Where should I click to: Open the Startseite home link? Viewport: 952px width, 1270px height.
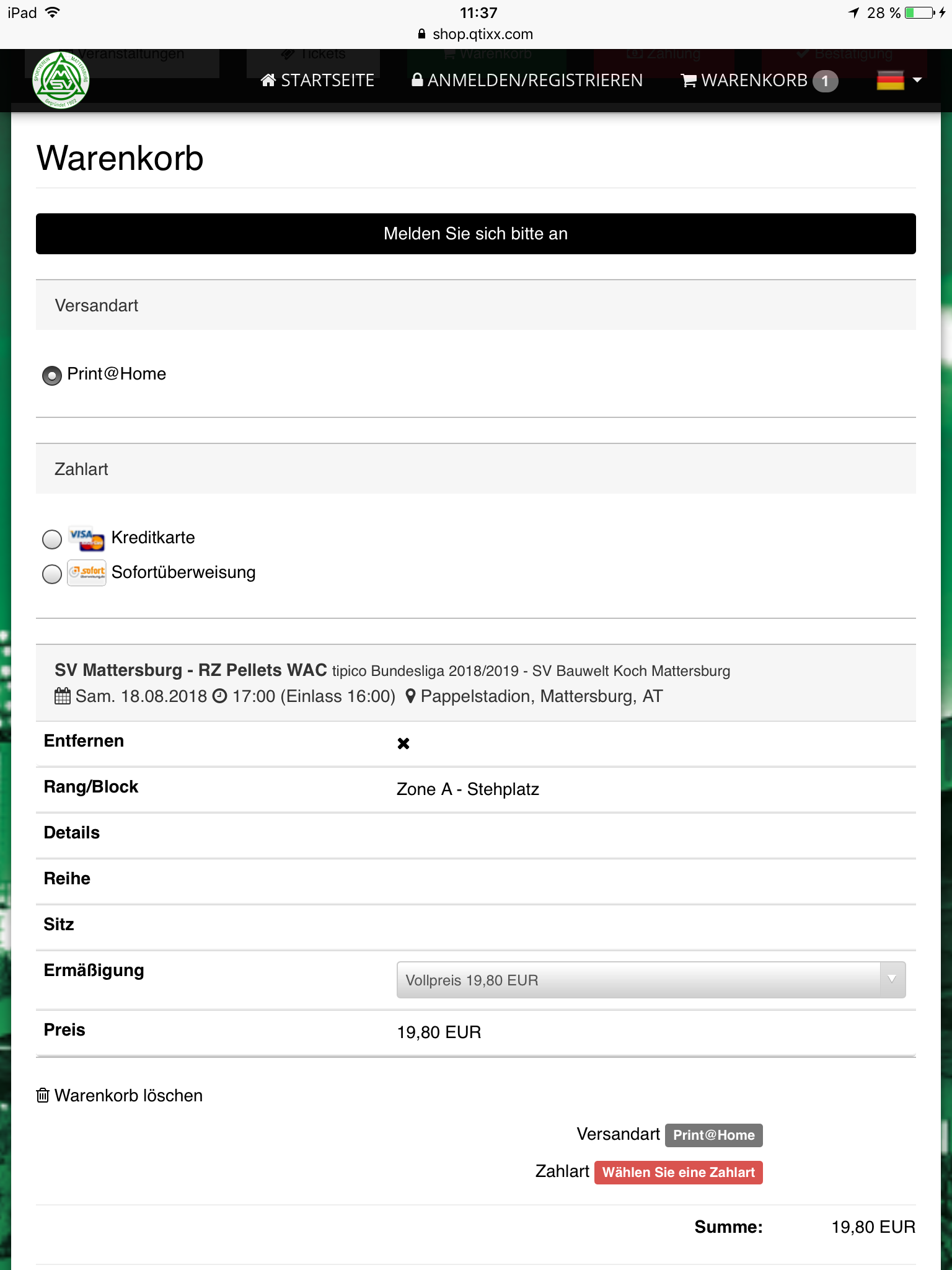click(x=317, y=81)
